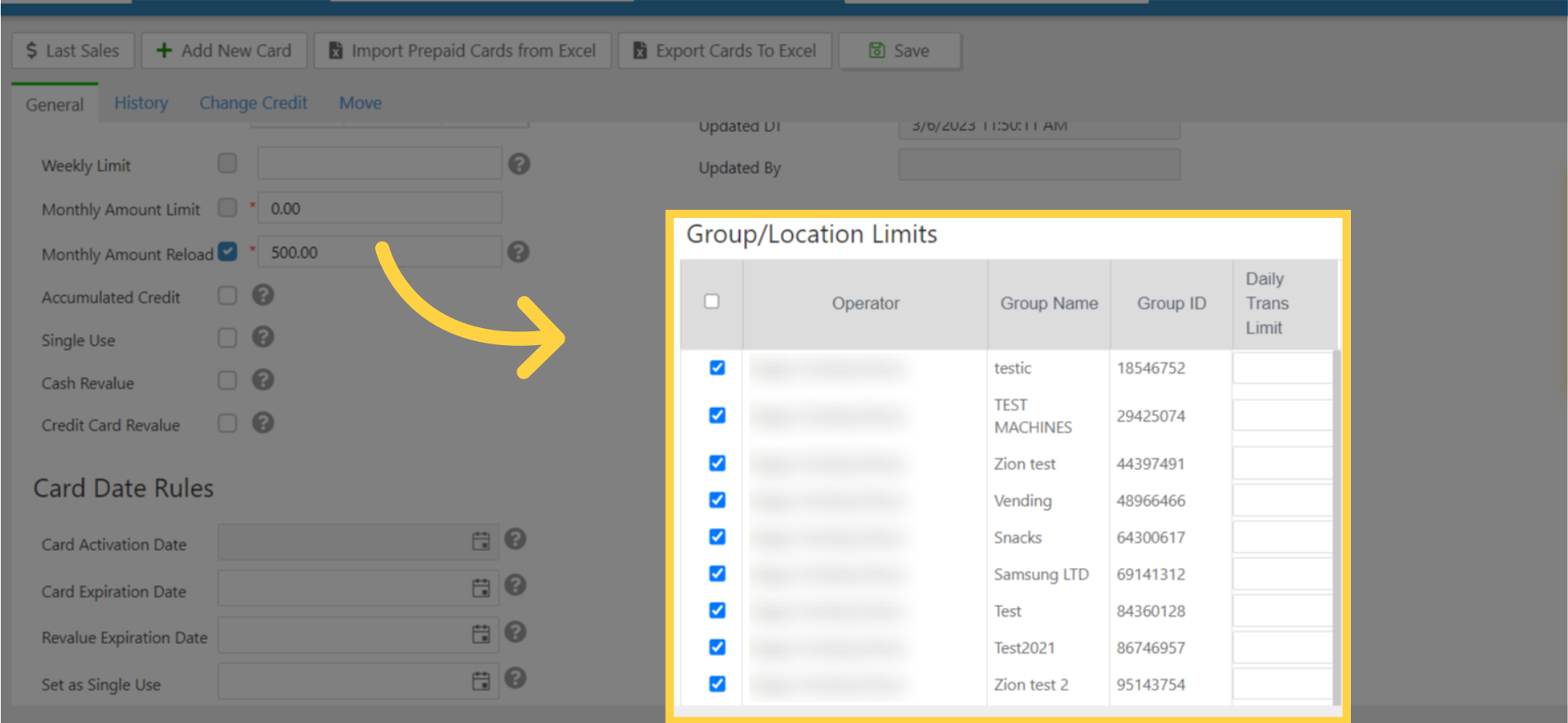Show help for Revalue Expiration Date

tap(515, 632)
